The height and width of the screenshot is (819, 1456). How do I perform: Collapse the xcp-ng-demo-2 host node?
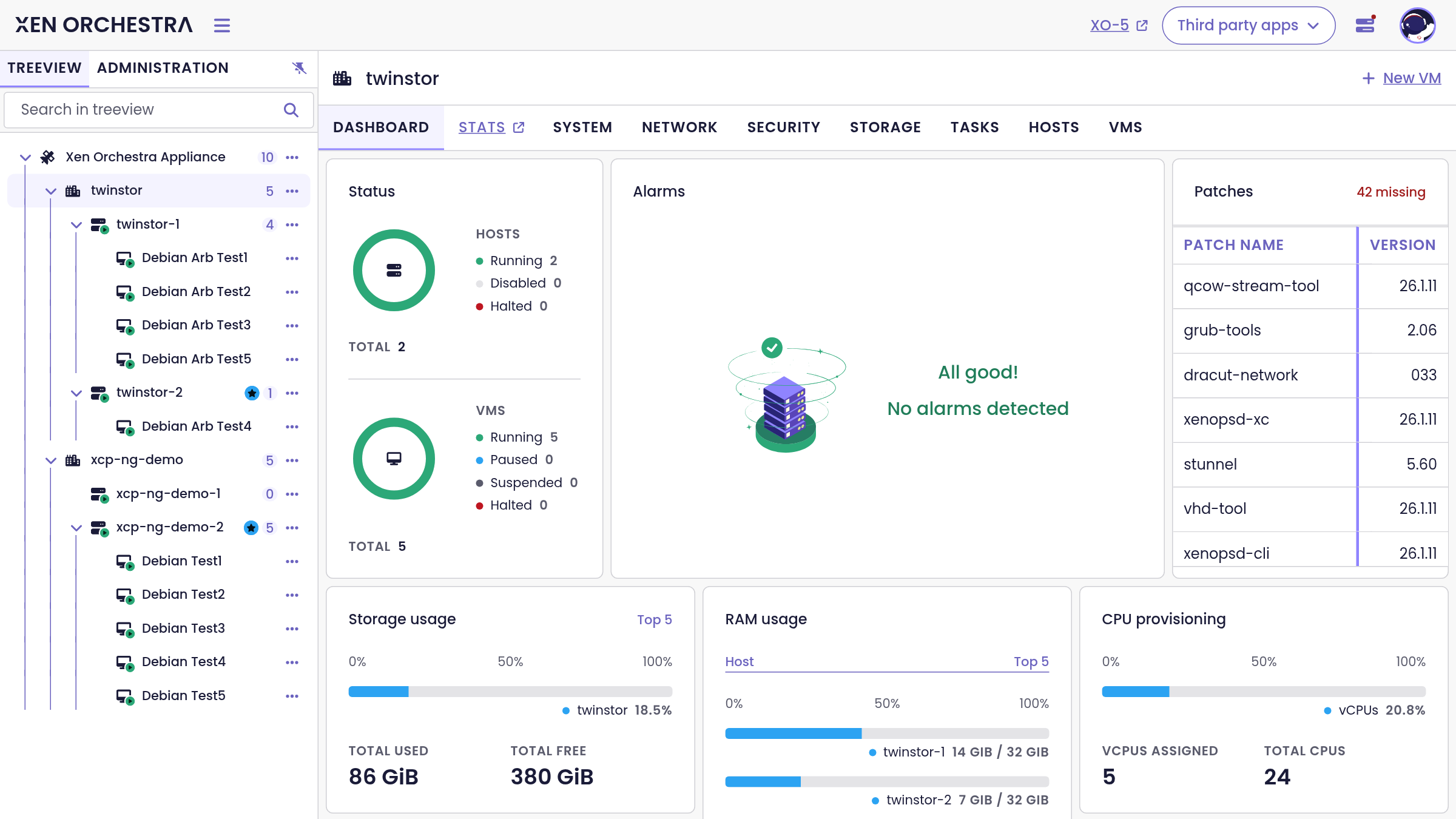[x=76, y=528]
